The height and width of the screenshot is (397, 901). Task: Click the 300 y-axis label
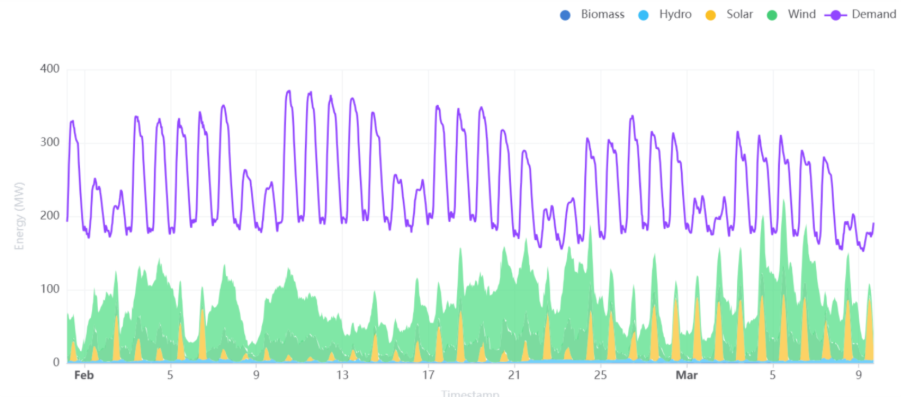click(49, 142)
